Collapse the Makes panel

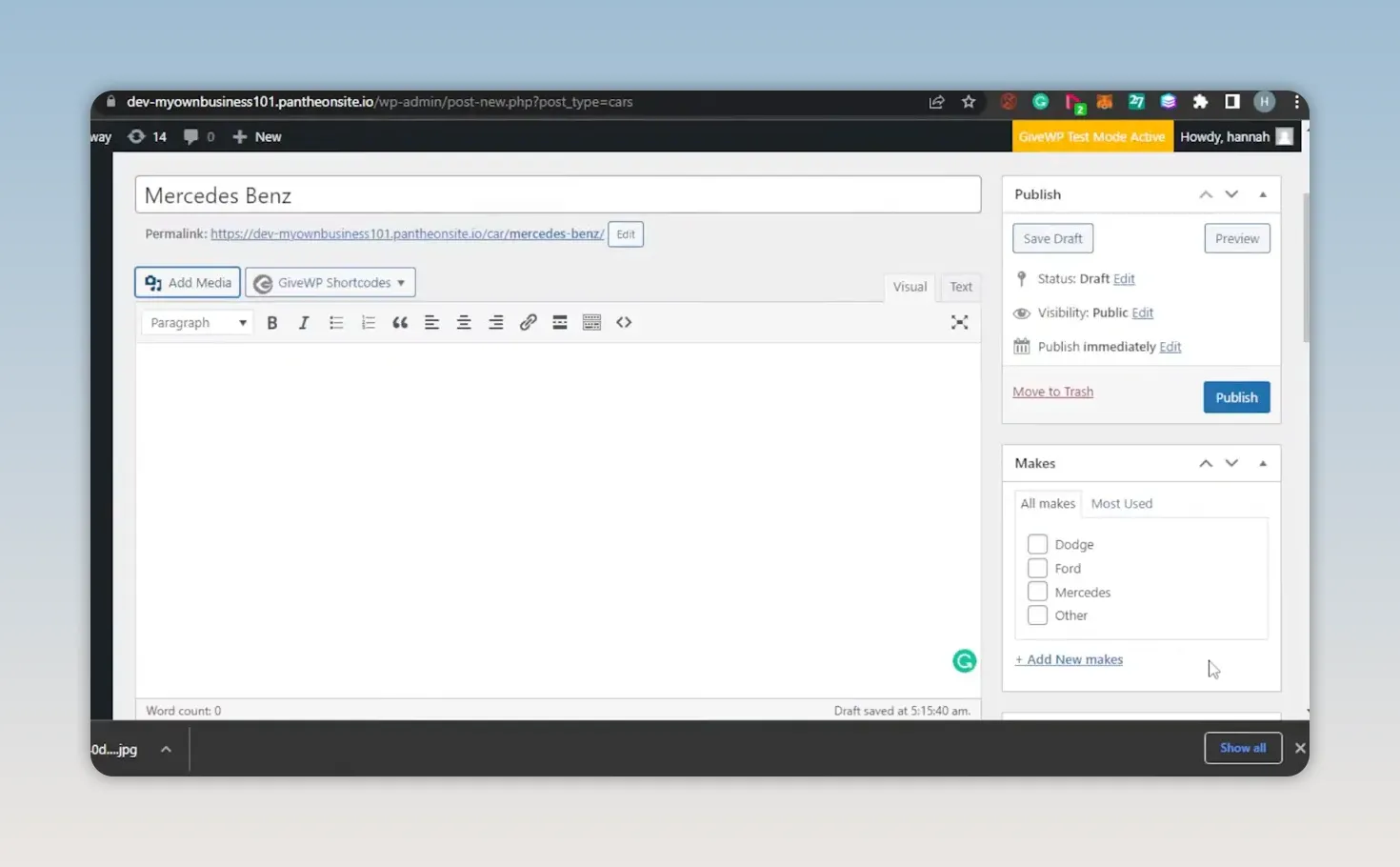coord(1263,463)
